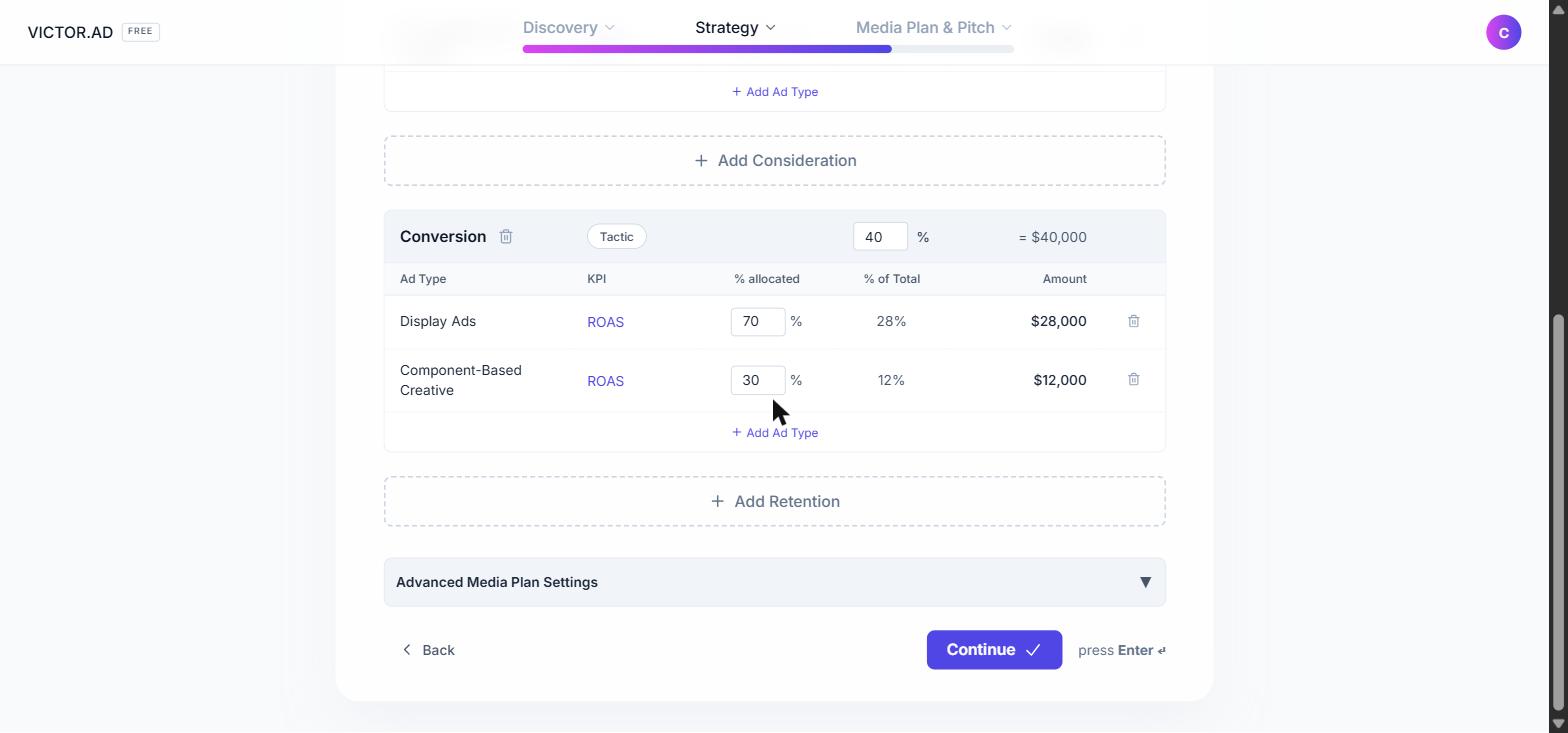This screenshot has height=733, width=1568.
Task: Expand Advanced Media Plan Settings triangle
Action: 1146,582
